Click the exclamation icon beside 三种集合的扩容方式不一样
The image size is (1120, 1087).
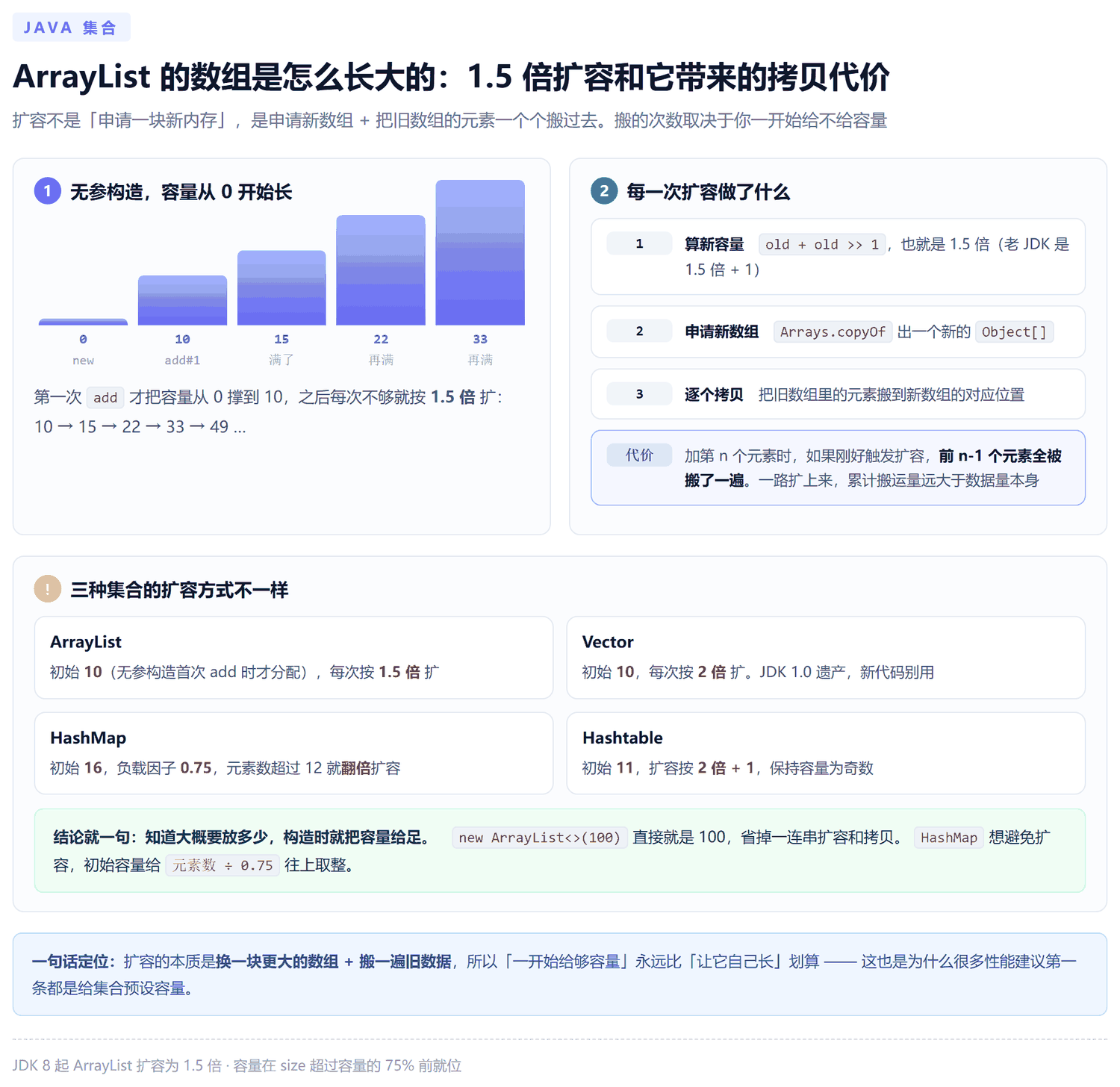48,589
